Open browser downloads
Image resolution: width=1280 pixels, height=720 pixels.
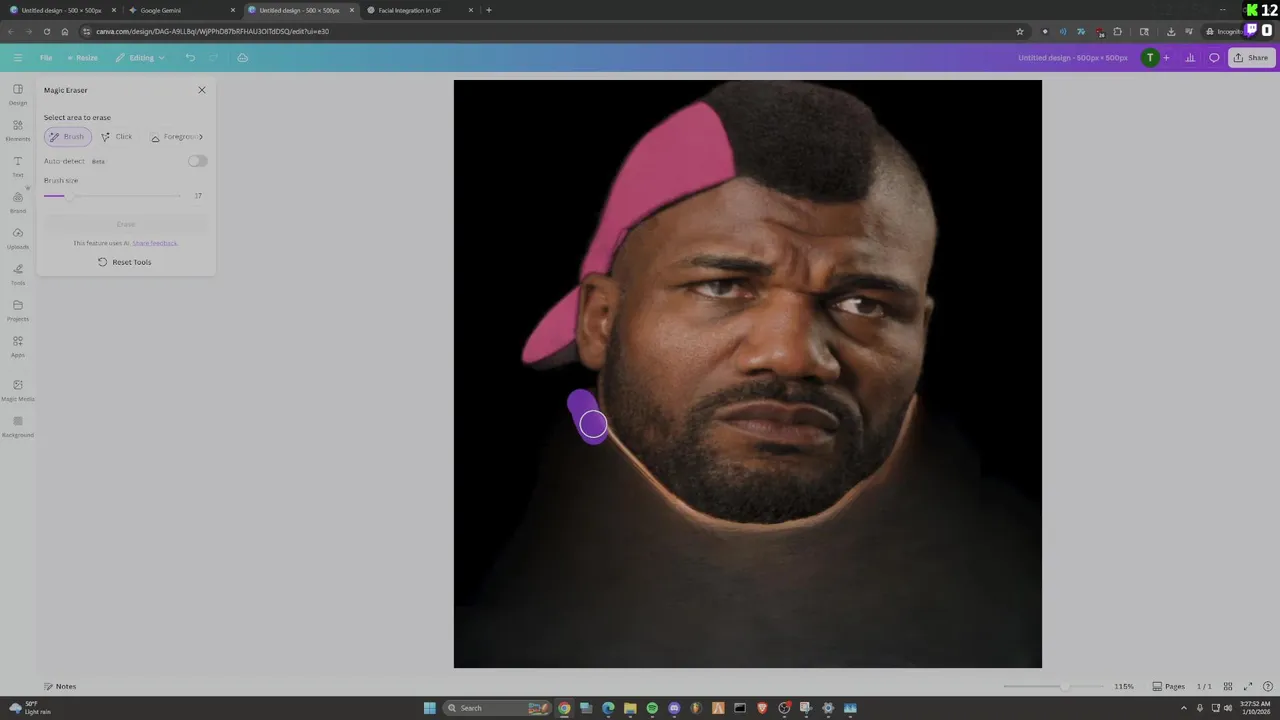coord(1171,31)
